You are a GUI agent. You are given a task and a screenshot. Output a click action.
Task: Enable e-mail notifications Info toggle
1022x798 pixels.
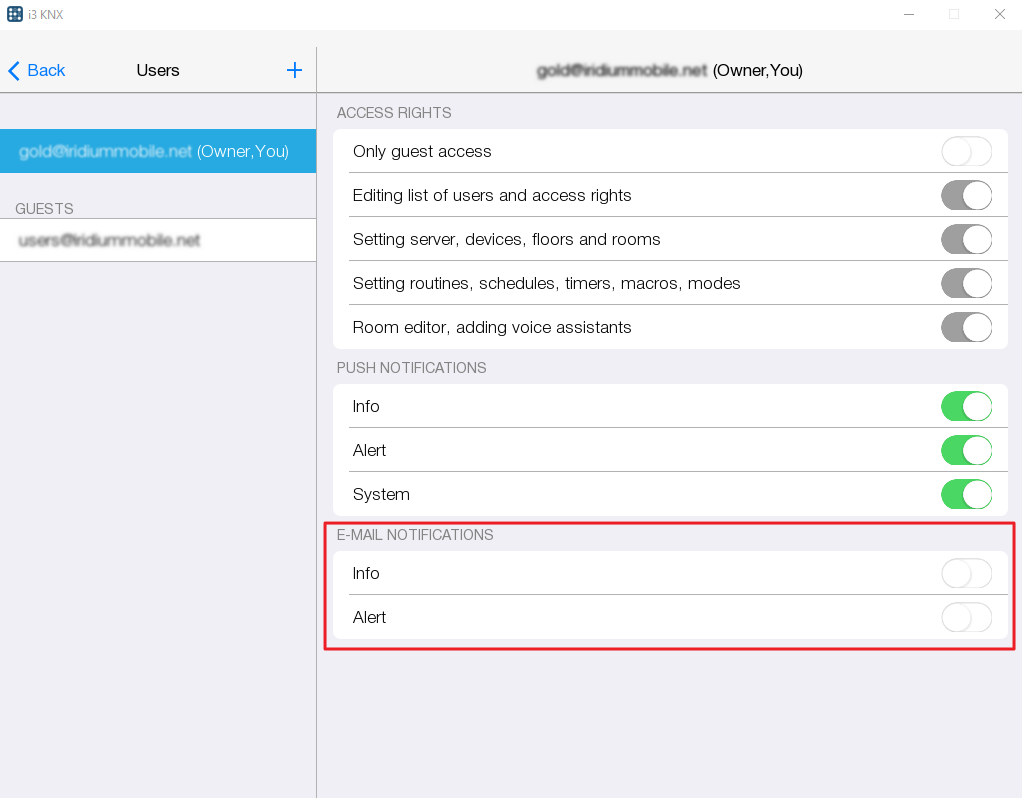tap(966, 574)
